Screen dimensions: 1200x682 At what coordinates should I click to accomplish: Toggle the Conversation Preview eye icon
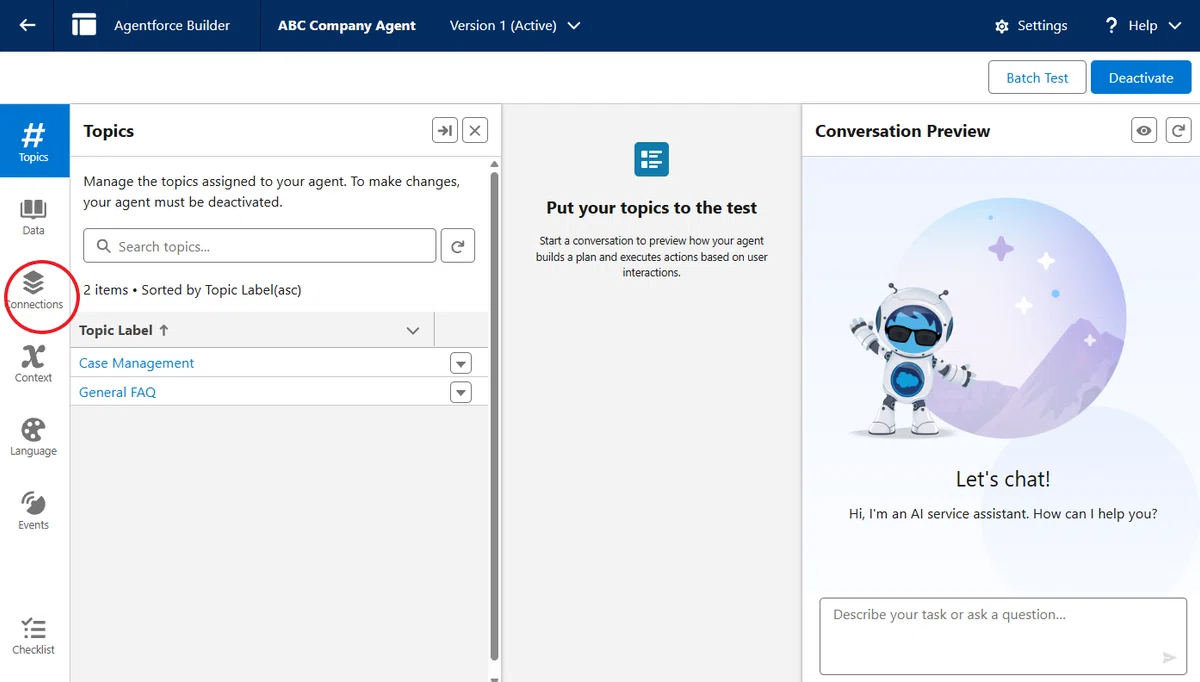coord(1145,130)
